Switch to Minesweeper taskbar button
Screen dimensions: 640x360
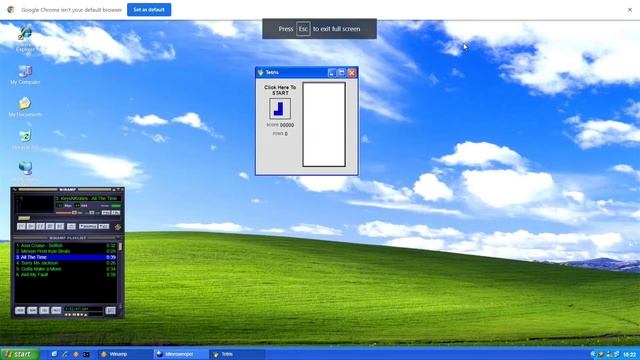(180, 354)
